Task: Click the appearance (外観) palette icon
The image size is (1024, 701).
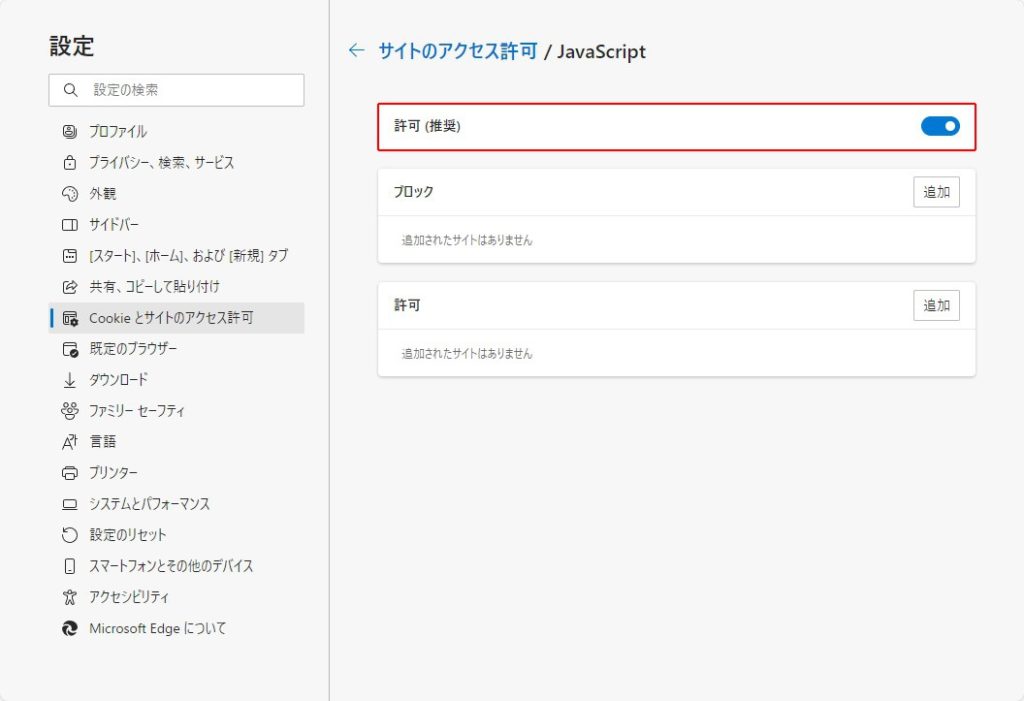Action: [69, 193]
